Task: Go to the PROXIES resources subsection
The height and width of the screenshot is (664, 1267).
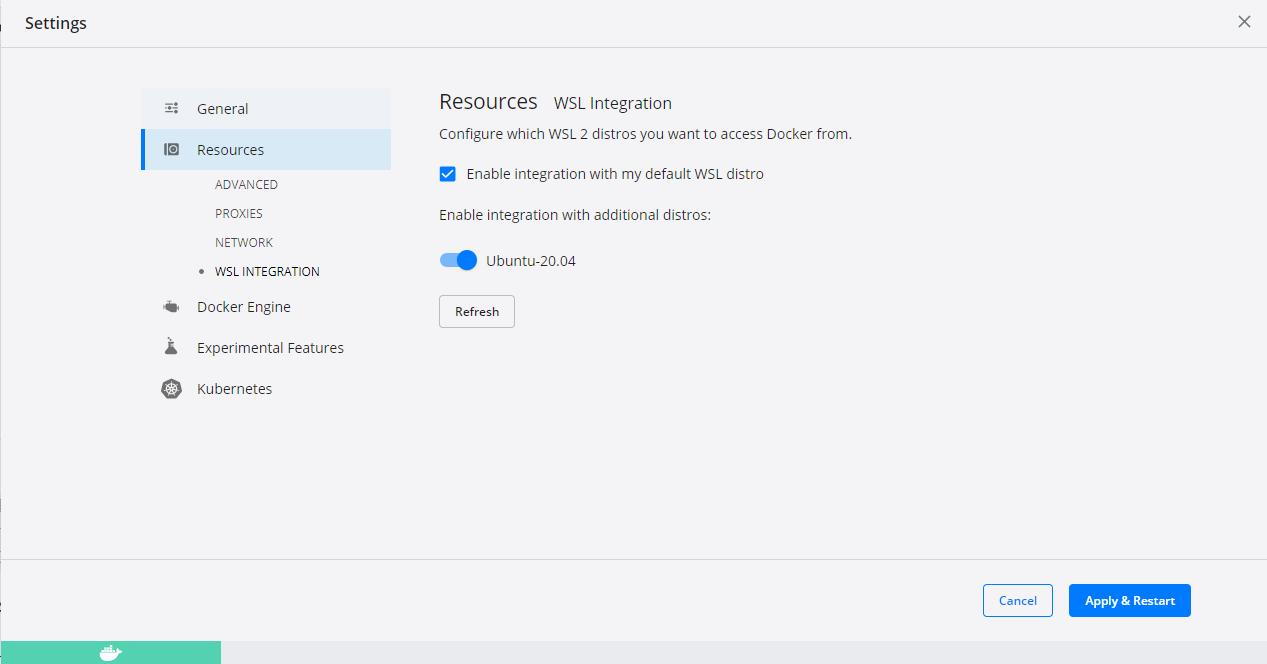Action: click(x=239, y=214)
